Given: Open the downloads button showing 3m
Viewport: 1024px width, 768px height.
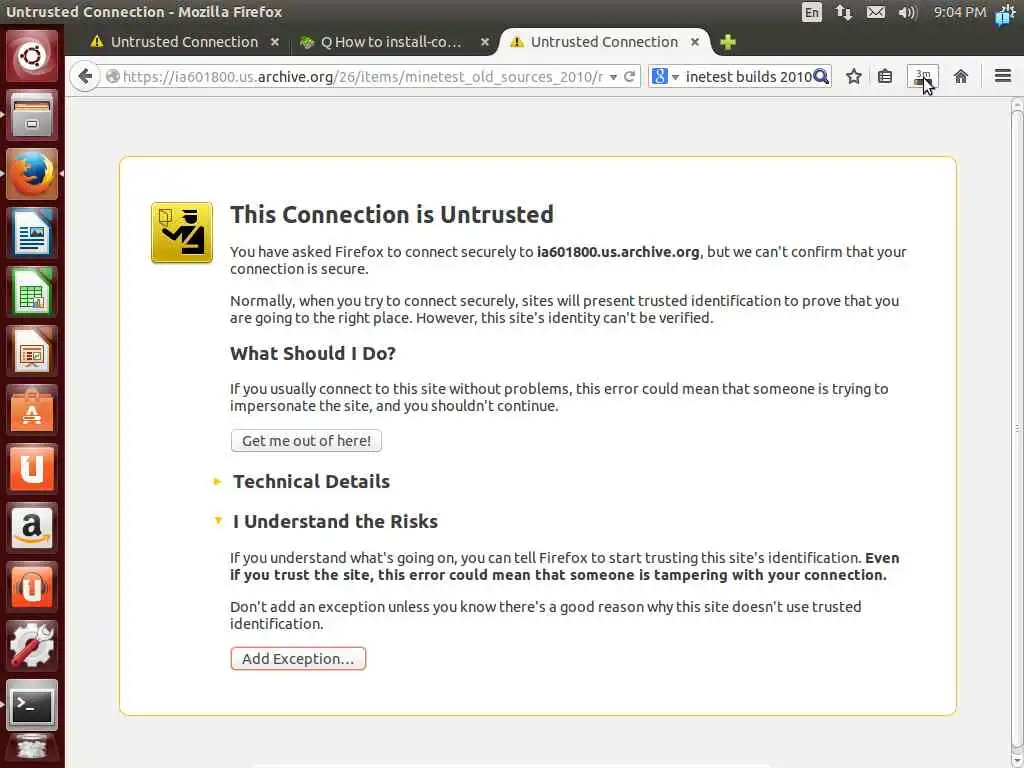Looking at the screenshot, I should coord(923,76).
